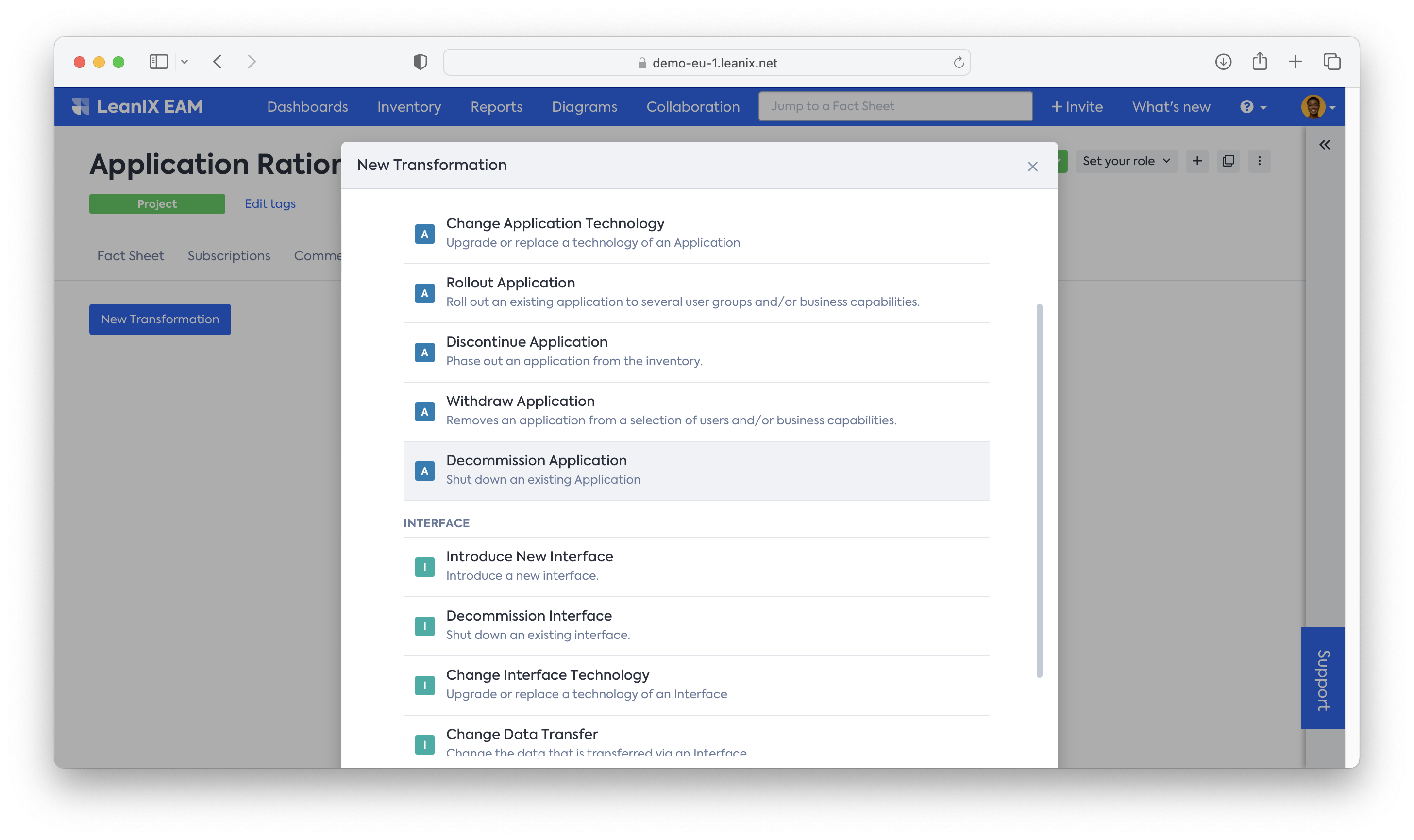Switch to the Subscriptions tab
This screenshot has width=1414, height=840.
pos(229,256)
